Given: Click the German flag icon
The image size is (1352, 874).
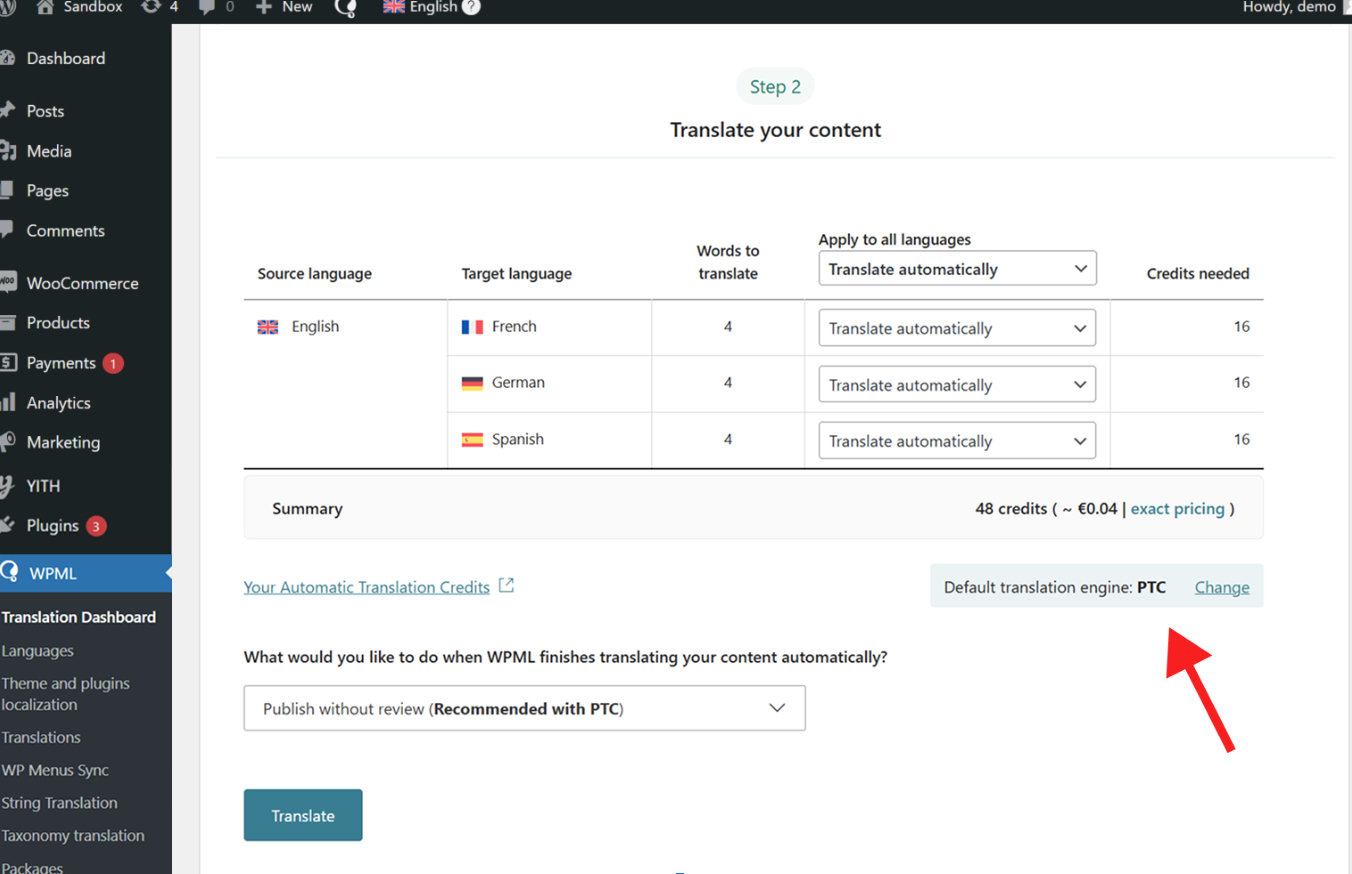Looking at the screenshot, I should [x=472, y=383].
